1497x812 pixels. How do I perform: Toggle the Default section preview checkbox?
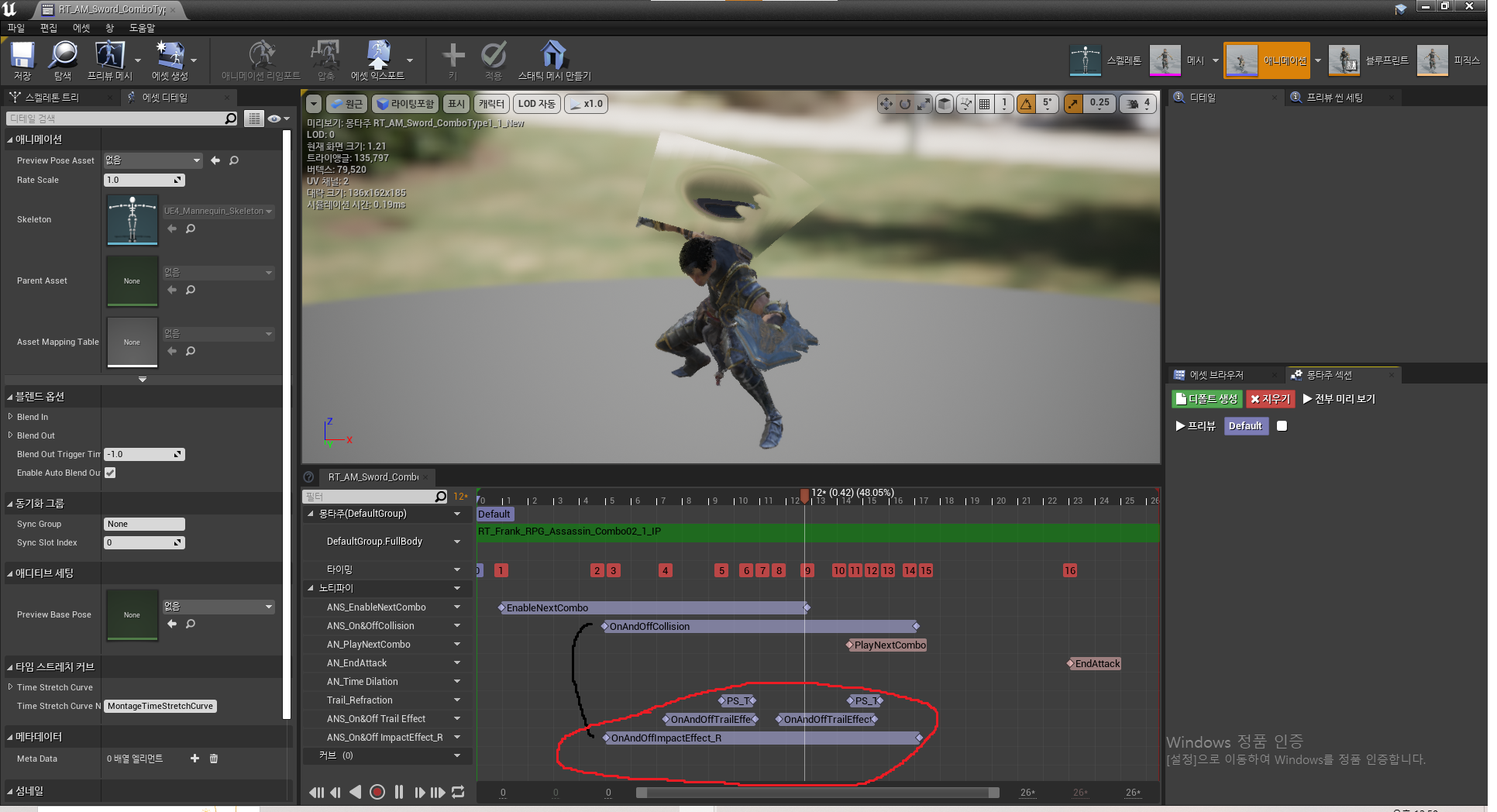pyautogui.click(x=1282, y=425)
